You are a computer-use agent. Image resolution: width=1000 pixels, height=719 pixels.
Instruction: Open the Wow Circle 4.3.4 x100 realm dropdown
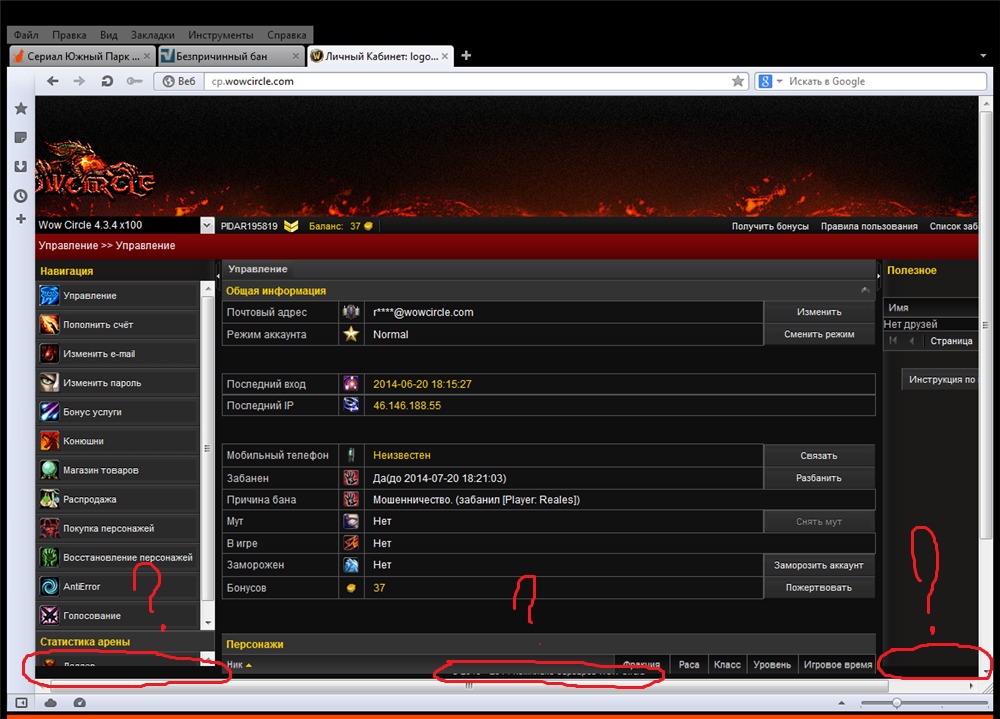point(207,225)
